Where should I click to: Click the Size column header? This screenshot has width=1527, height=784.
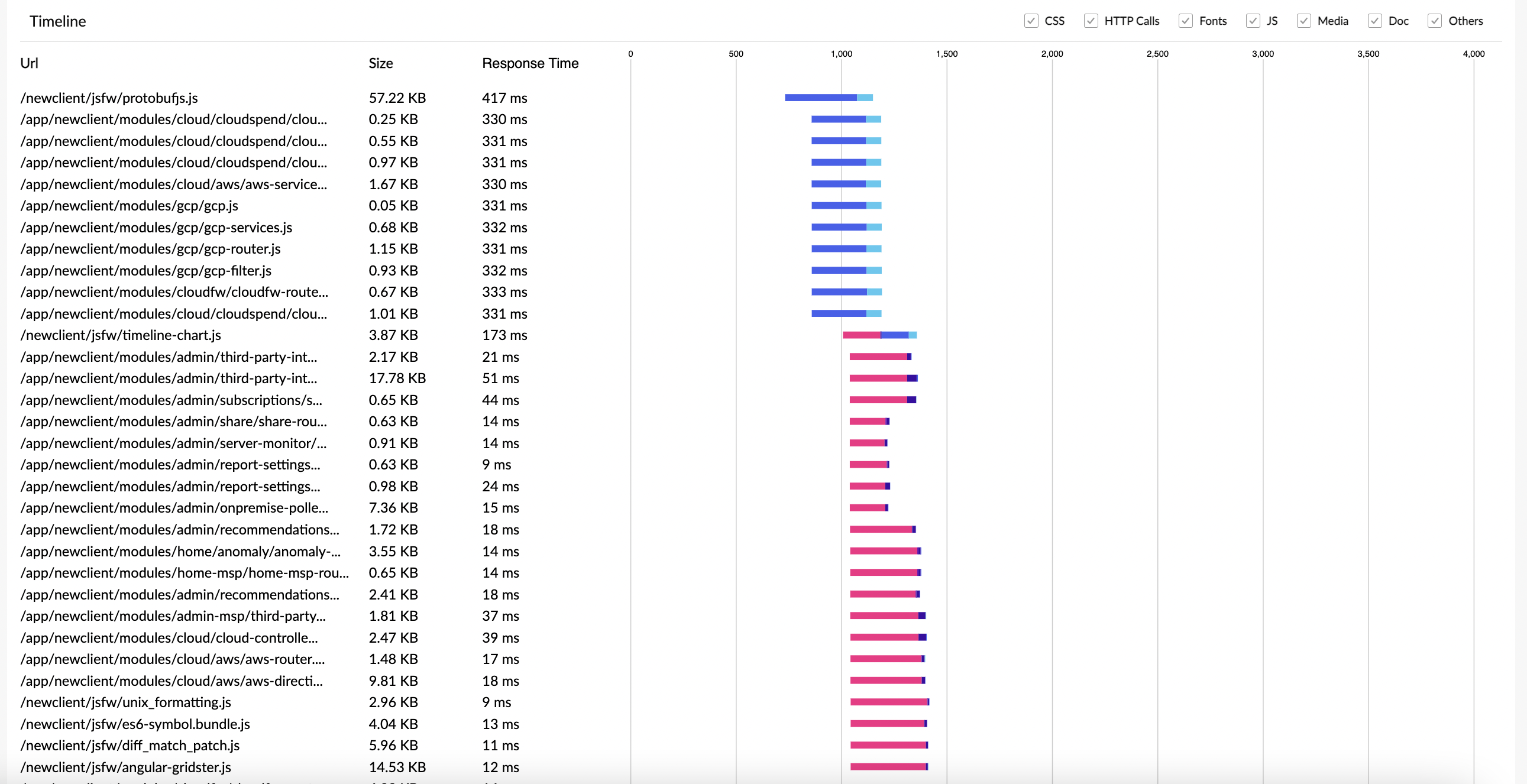click(x=380, y=63)
